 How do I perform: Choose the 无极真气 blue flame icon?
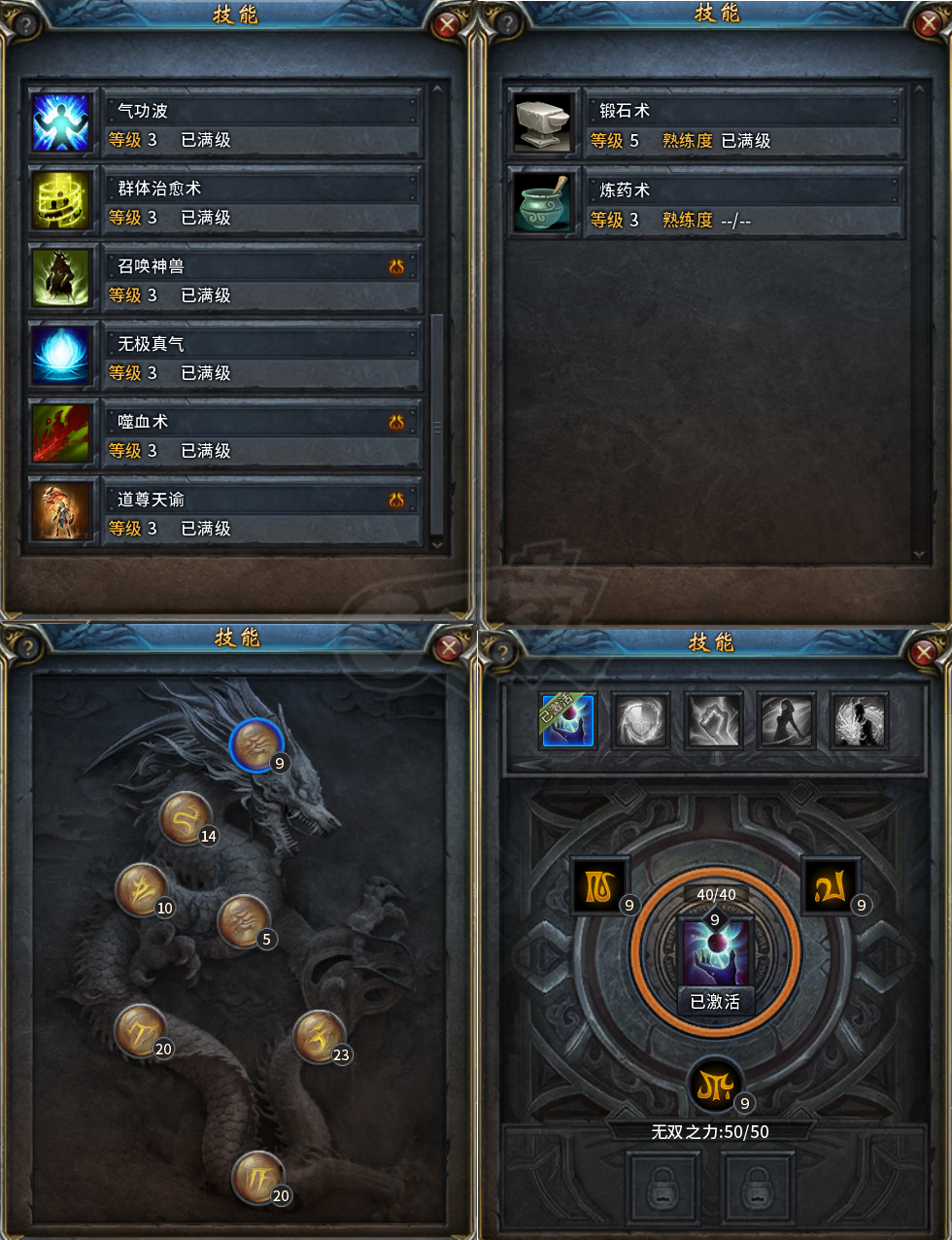tap(60, 356)
